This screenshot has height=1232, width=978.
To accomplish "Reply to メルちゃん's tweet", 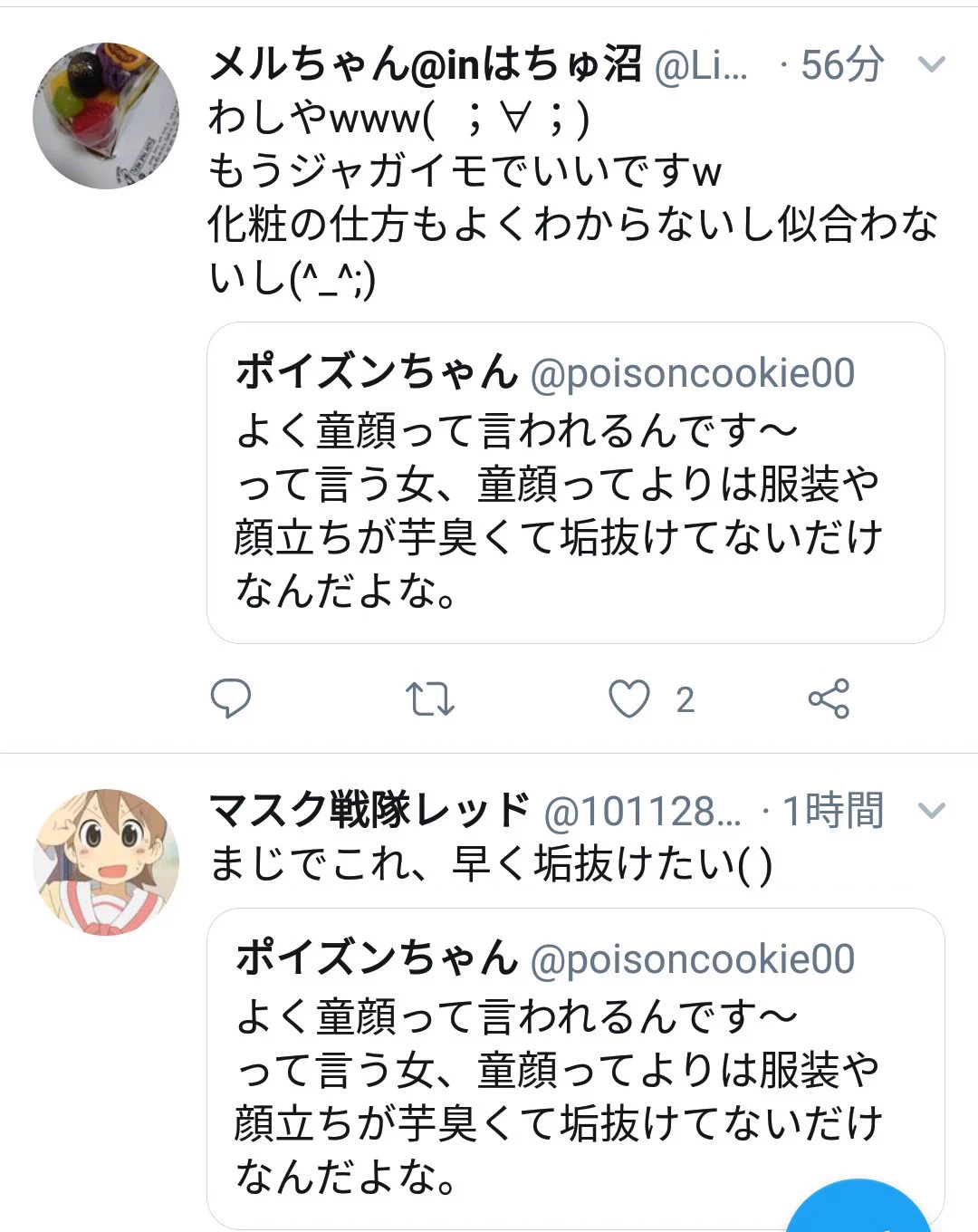I will [x=230, y=698].
